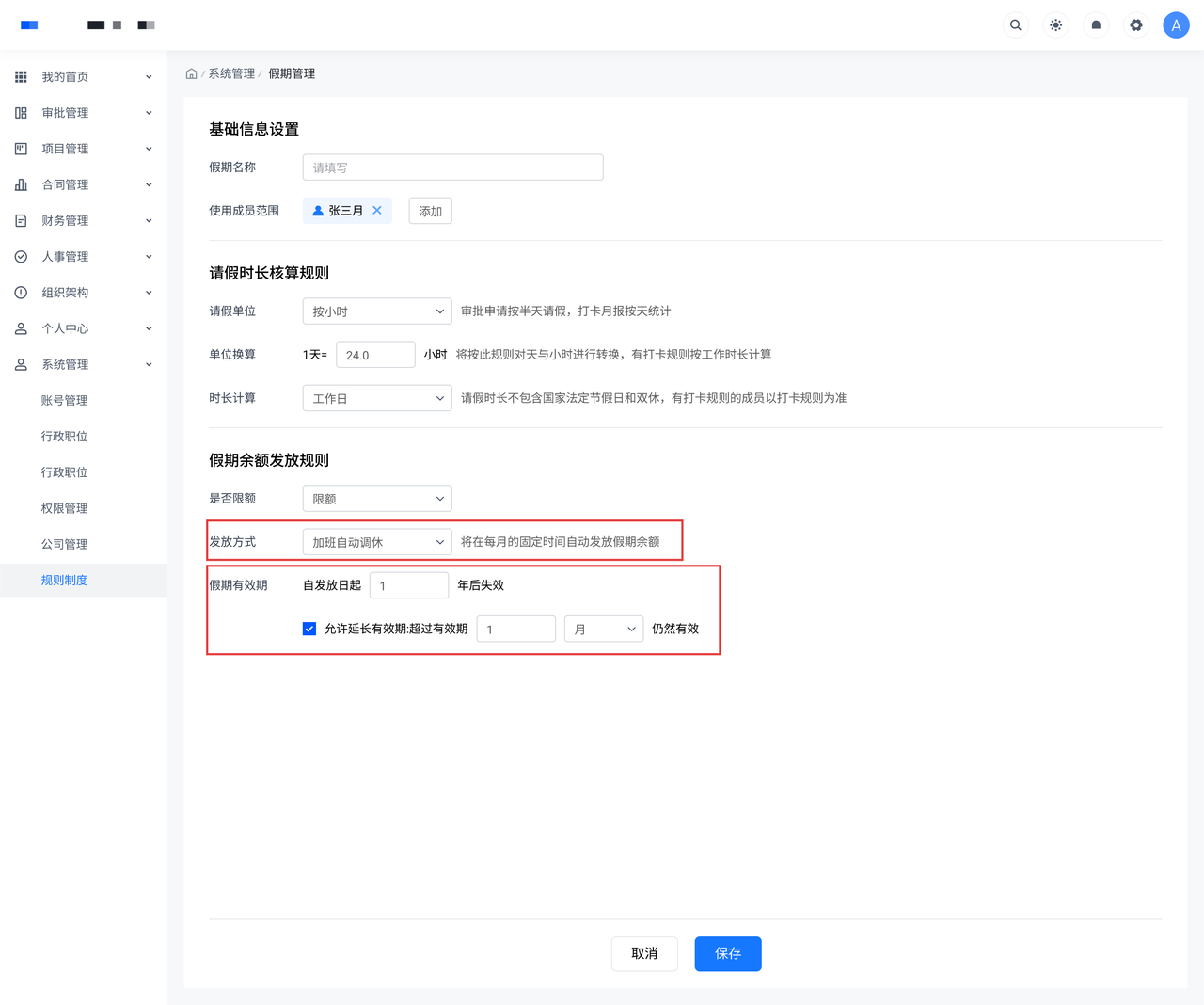Click the user avatar A
The height and width of the screenshot is (1005, 1204).
click(x=1176, y=25)
